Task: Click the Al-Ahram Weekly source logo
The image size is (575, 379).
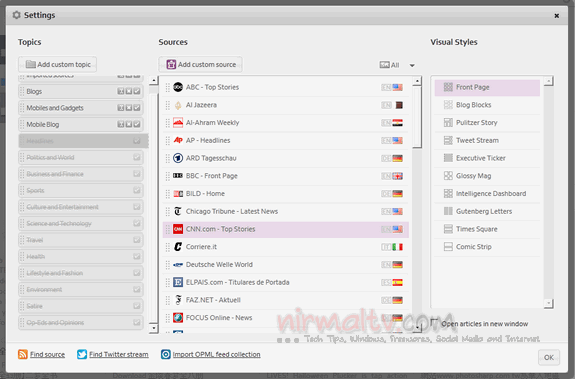Action: point(178,123)
